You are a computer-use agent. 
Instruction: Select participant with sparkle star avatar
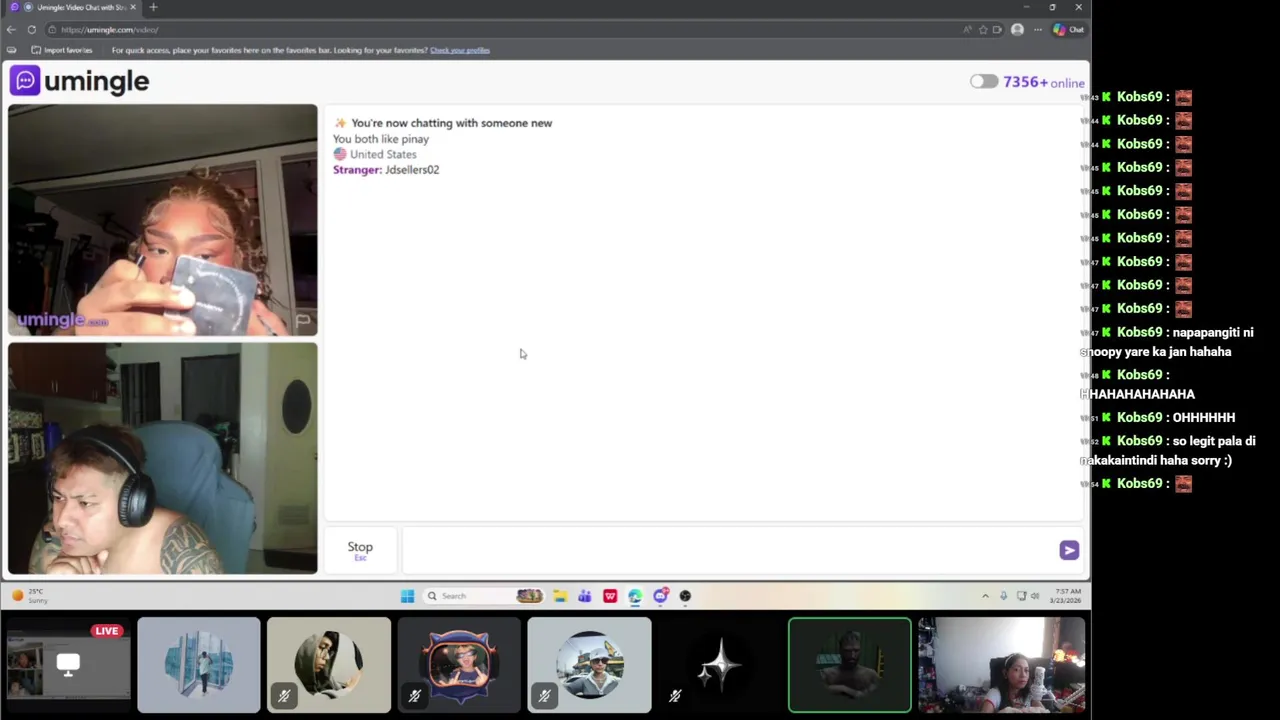point(719,665)
